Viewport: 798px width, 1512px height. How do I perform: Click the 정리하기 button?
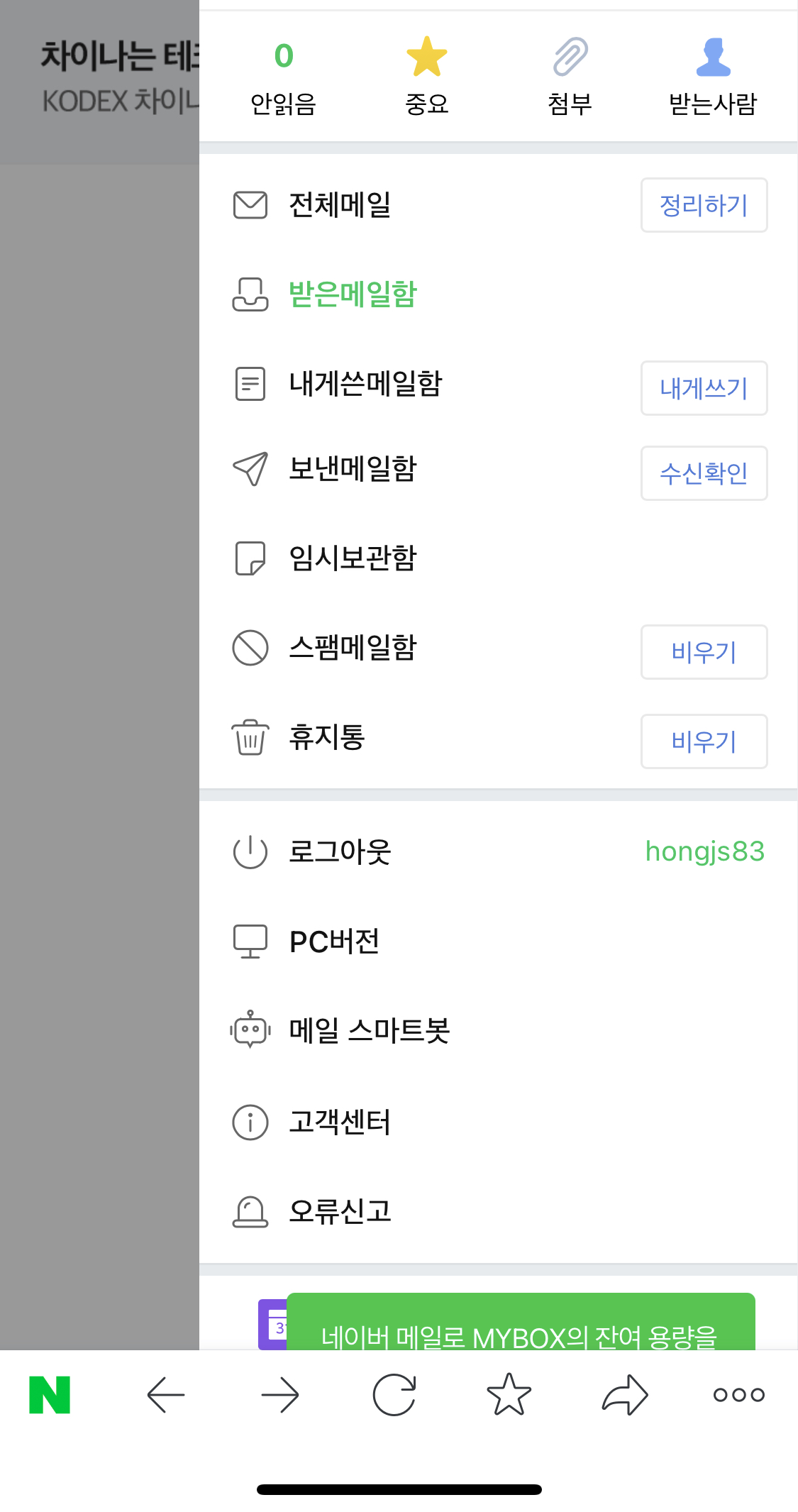(x=704, y=206)
